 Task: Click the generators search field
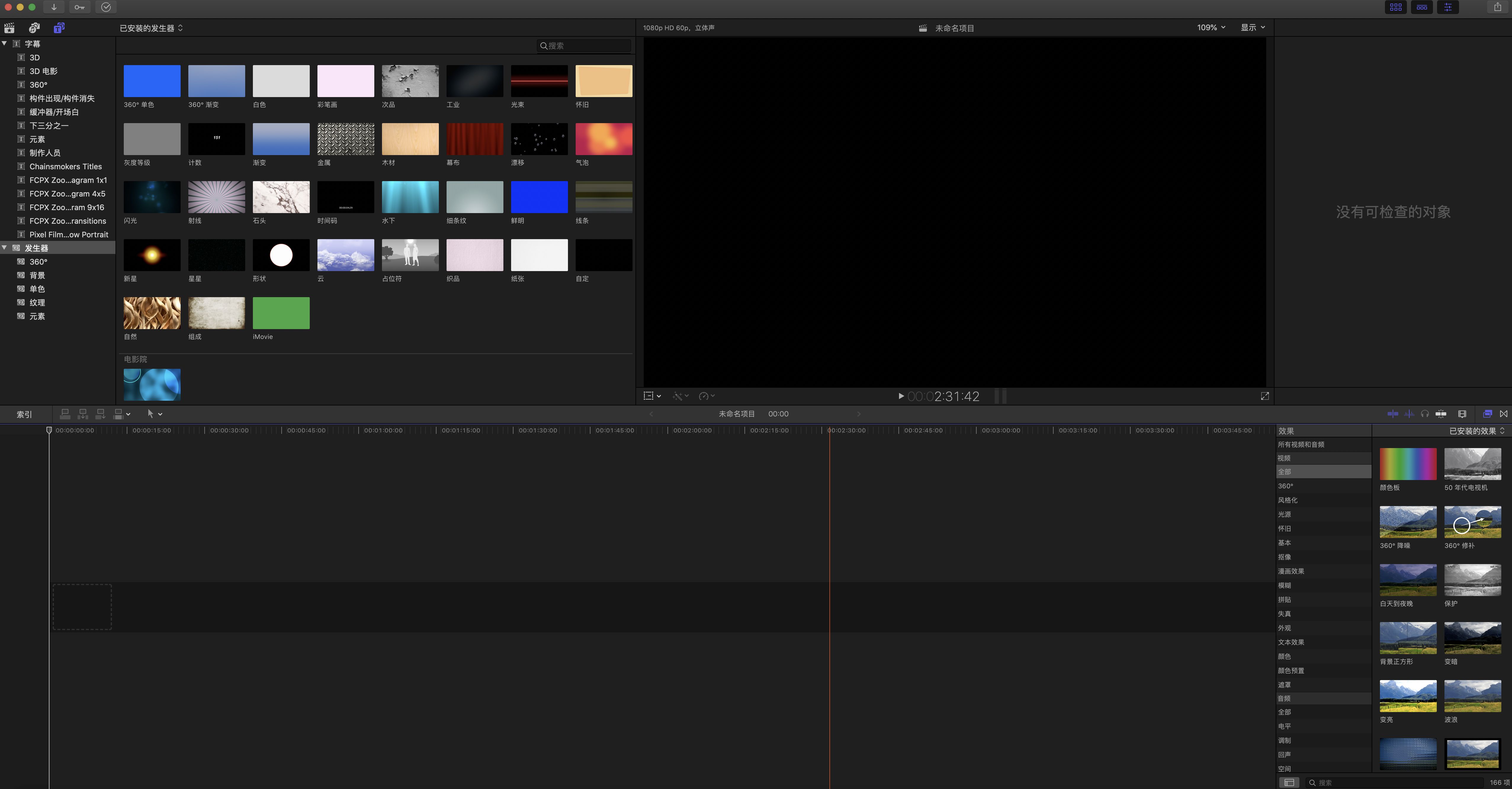[584, 46]
